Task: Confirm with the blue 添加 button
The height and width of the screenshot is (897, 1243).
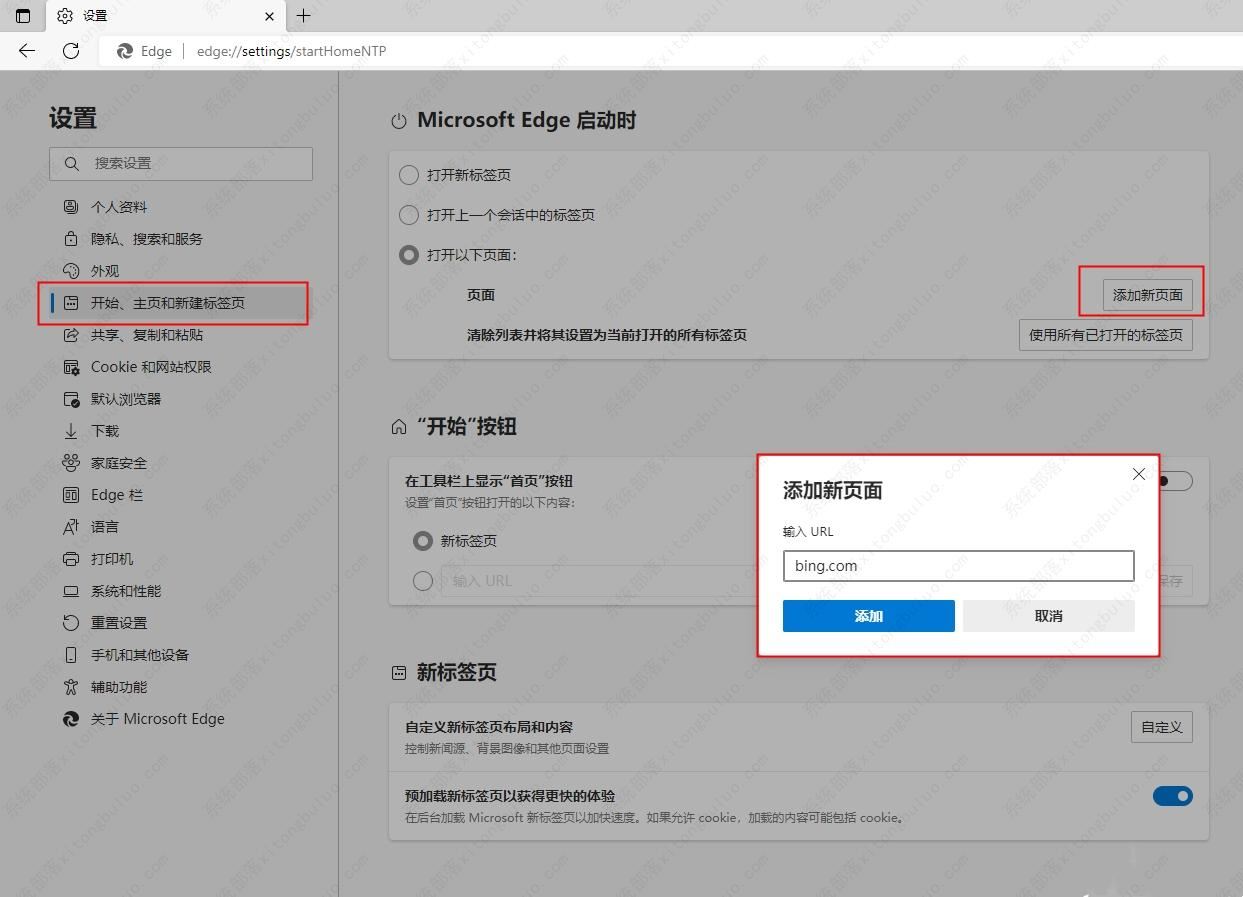Action: click(x=869, y=616)
